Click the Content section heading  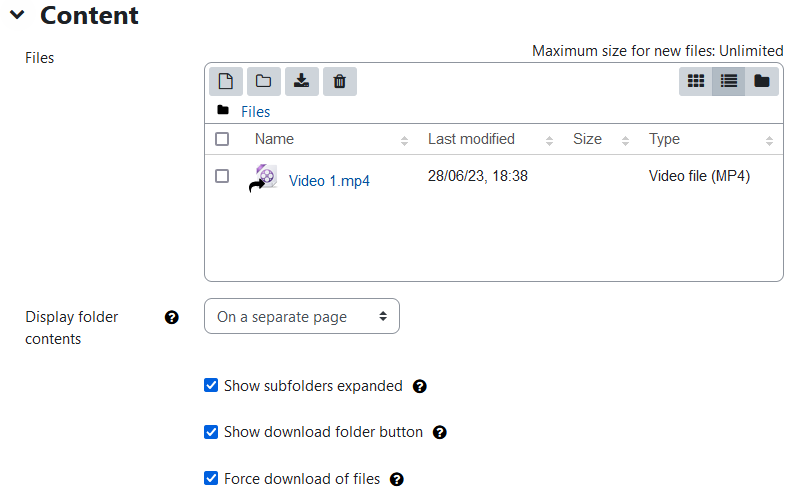pyautogui.click(x=89, y=15)
